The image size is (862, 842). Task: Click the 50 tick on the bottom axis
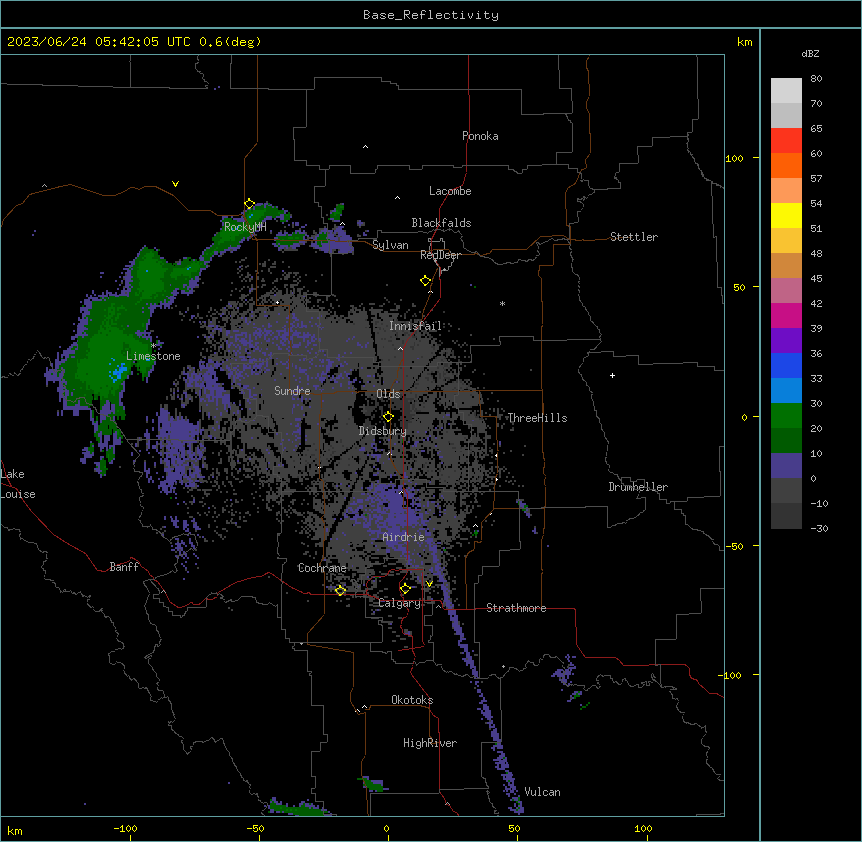tap(515, 829)
